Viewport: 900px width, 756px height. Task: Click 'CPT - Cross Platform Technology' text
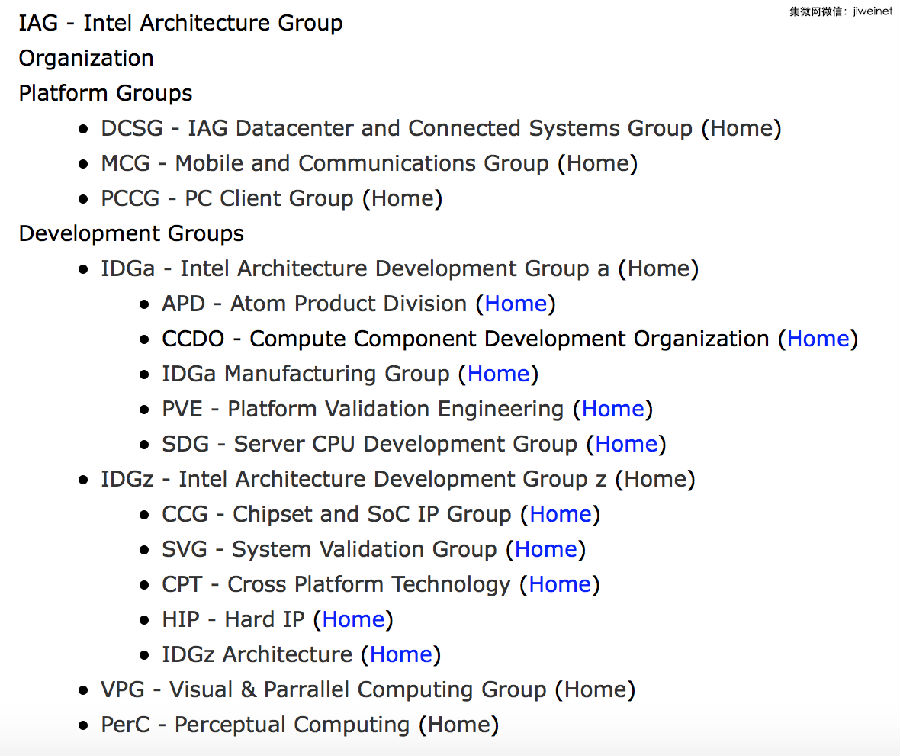pyautogui.click(x=336, y=584)
